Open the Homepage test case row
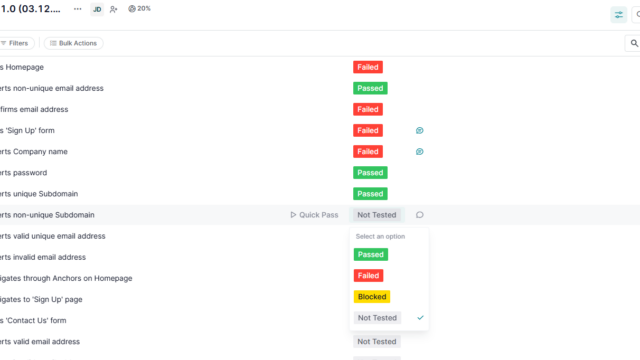640x360 pixels. point(22,67)
